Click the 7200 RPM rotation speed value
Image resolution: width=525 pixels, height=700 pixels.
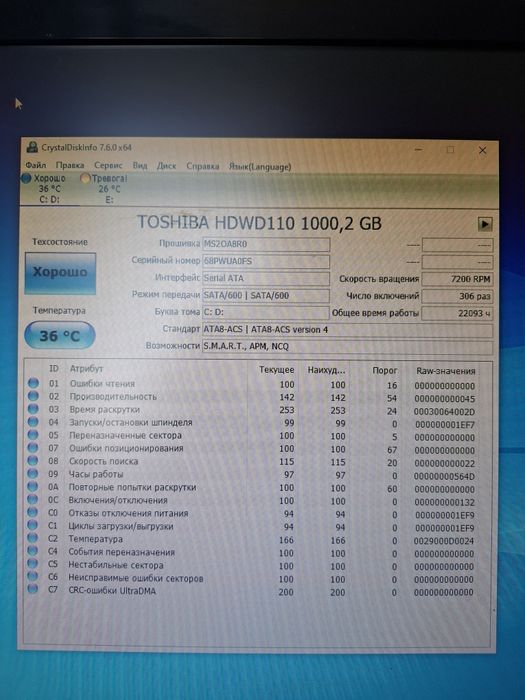pos(457,279)
